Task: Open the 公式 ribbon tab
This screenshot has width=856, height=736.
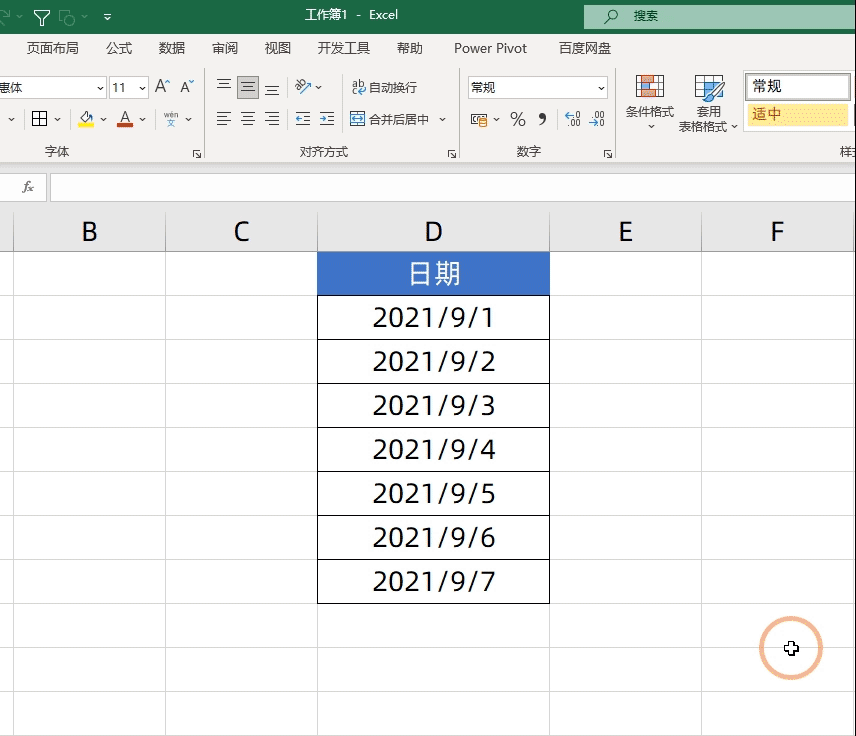Action: (x=119, y=48)
